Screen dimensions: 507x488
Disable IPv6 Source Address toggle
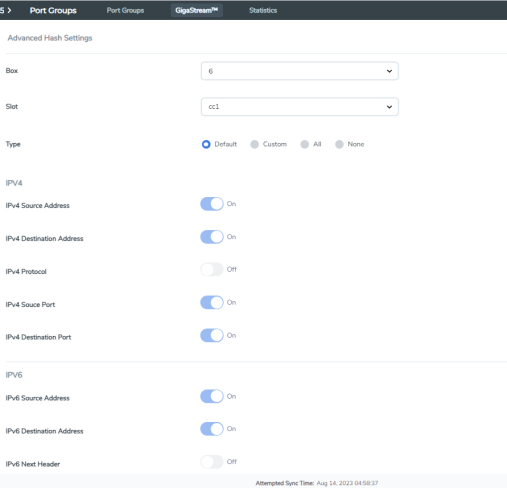click(212, 396)
